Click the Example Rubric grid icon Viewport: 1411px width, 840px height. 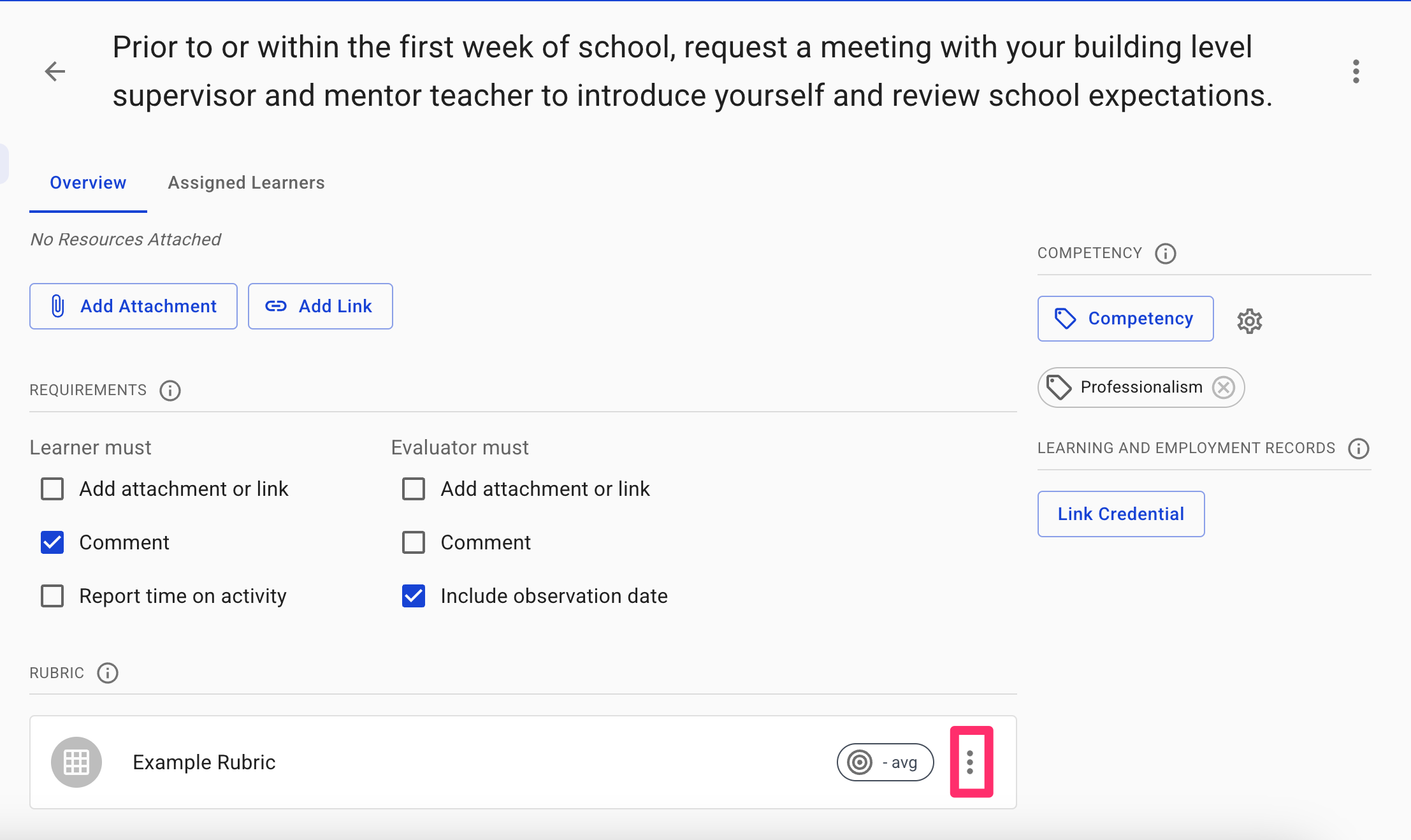(76, 762)
